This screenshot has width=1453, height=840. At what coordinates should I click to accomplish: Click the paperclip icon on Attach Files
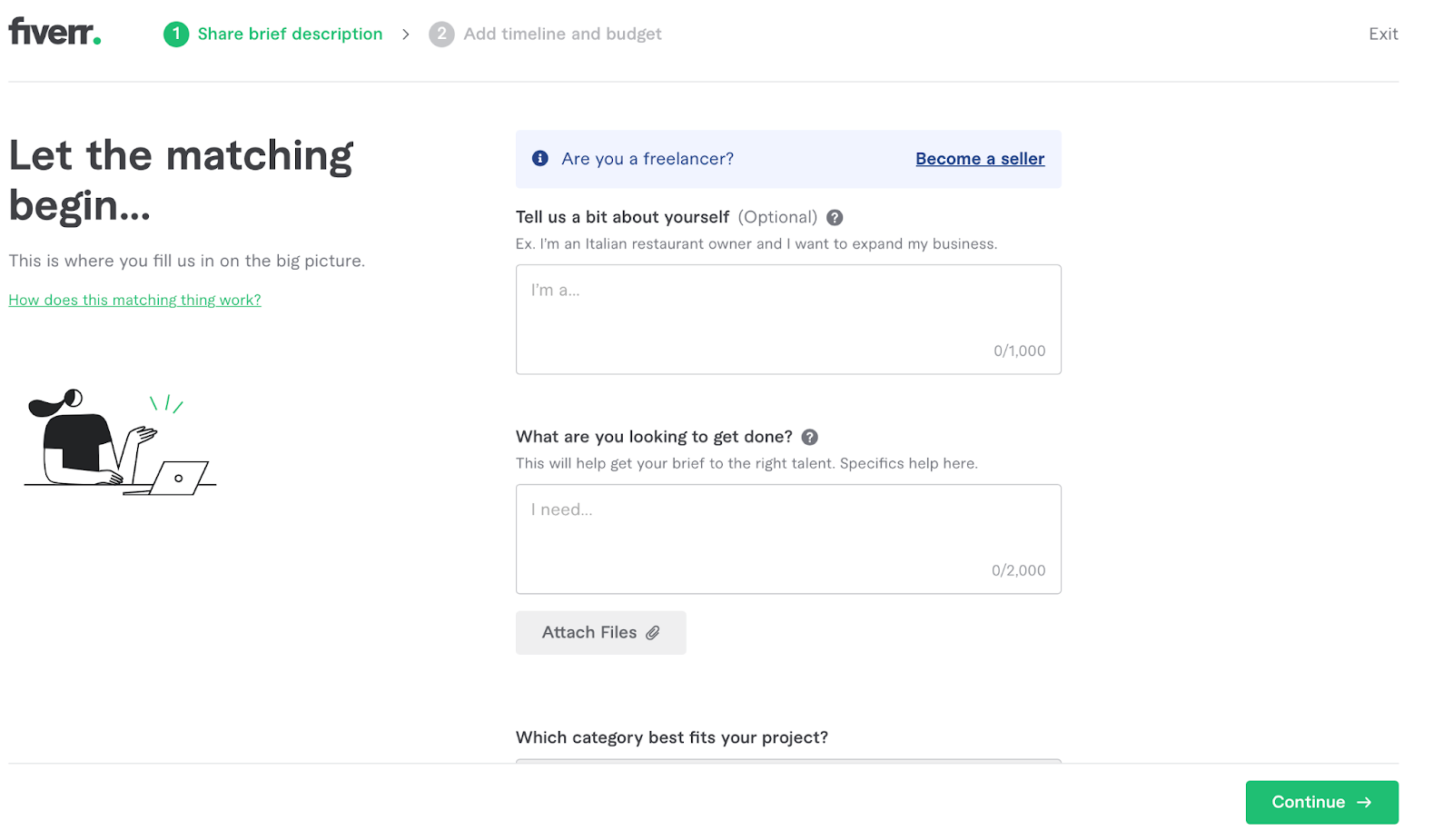coord(653,633)
